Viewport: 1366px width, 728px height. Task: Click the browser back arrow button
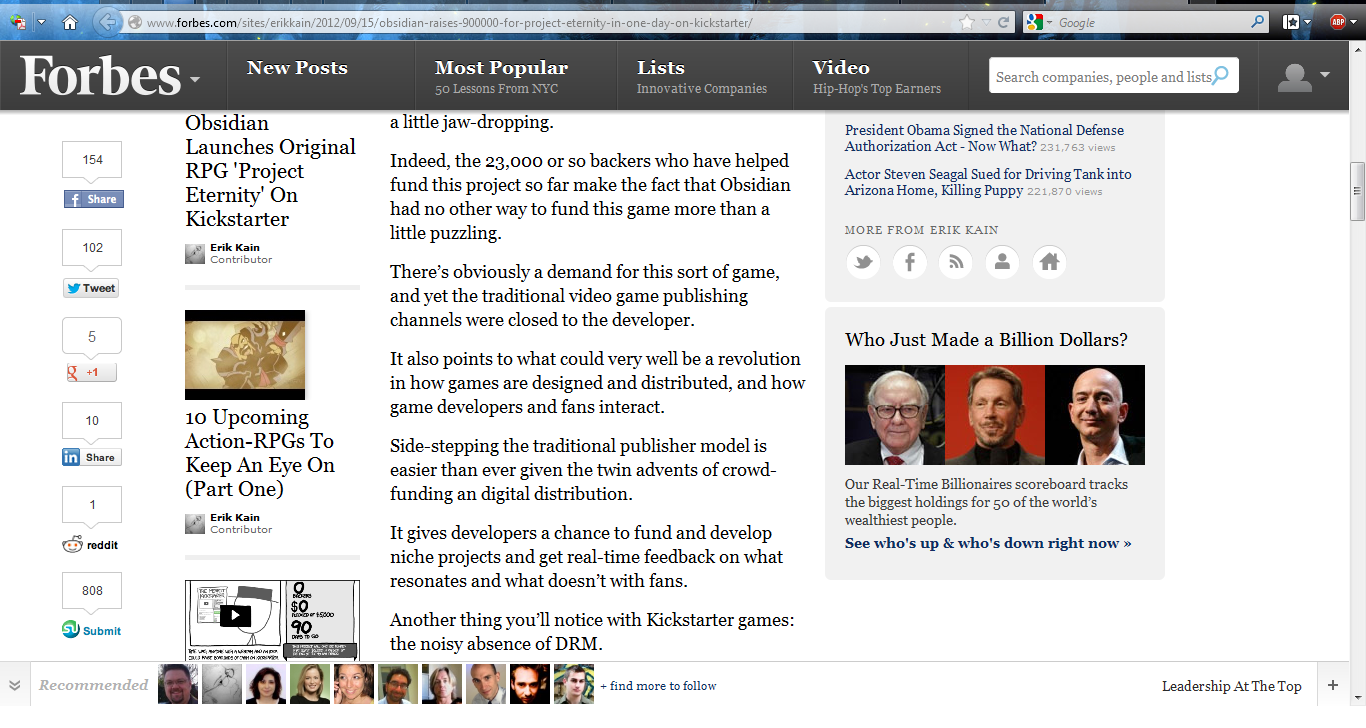(x=108, y=22)
